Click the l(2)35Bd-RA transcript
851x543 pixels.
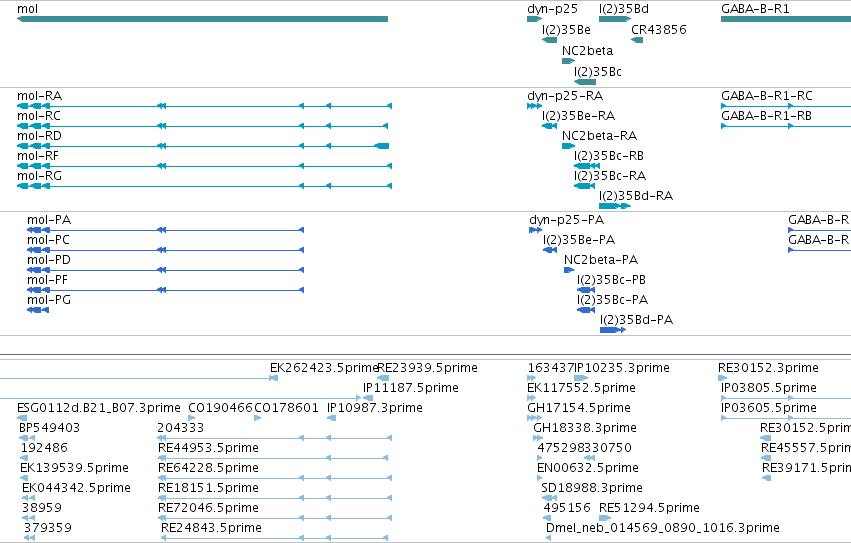(x=615, y=206)
